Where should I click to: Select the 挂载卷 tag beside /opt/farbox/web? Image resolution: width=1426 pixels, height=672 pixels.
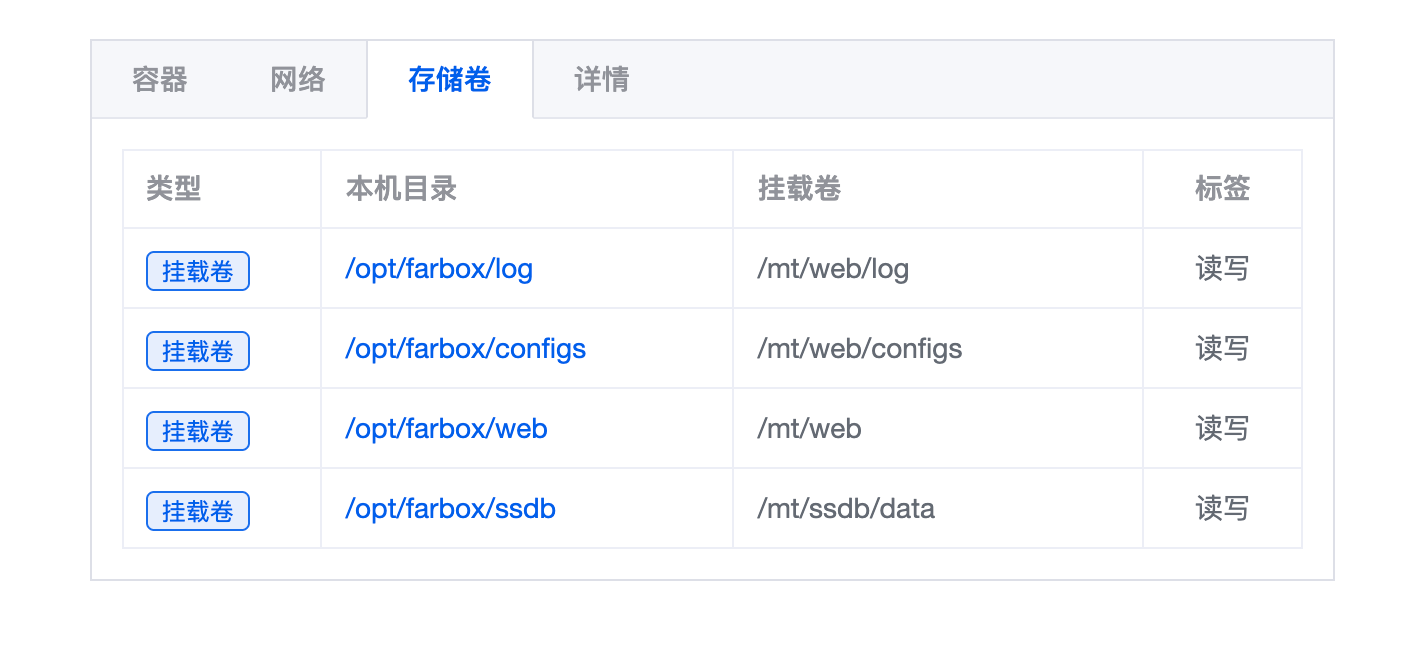coord(198,431)
